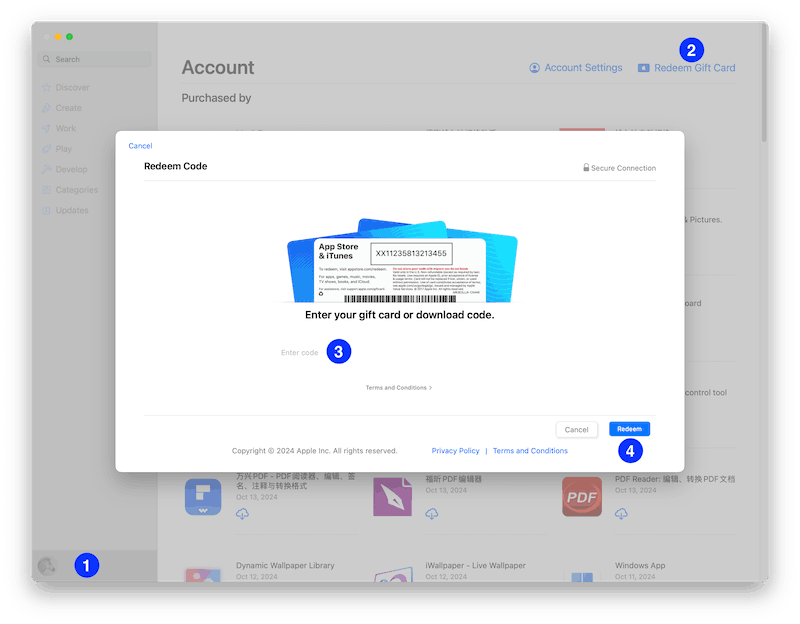Click the account avatar in the sidebar
Image resolution: width=800 pixels, height=624 pixels.
coord(47,566)
